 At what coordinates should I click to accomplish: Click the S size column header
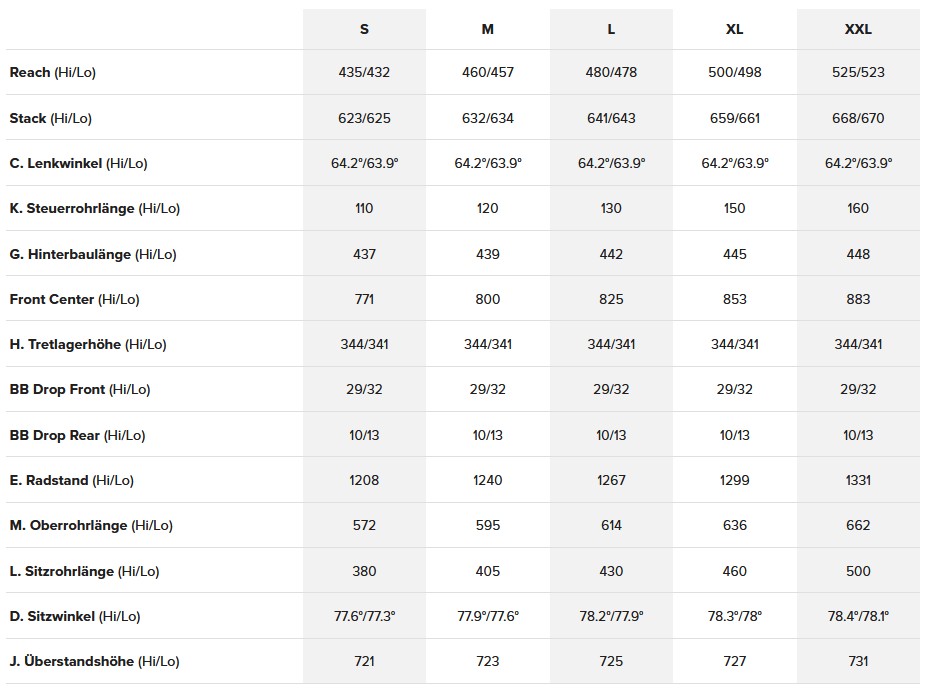click(x=364, y=29)
